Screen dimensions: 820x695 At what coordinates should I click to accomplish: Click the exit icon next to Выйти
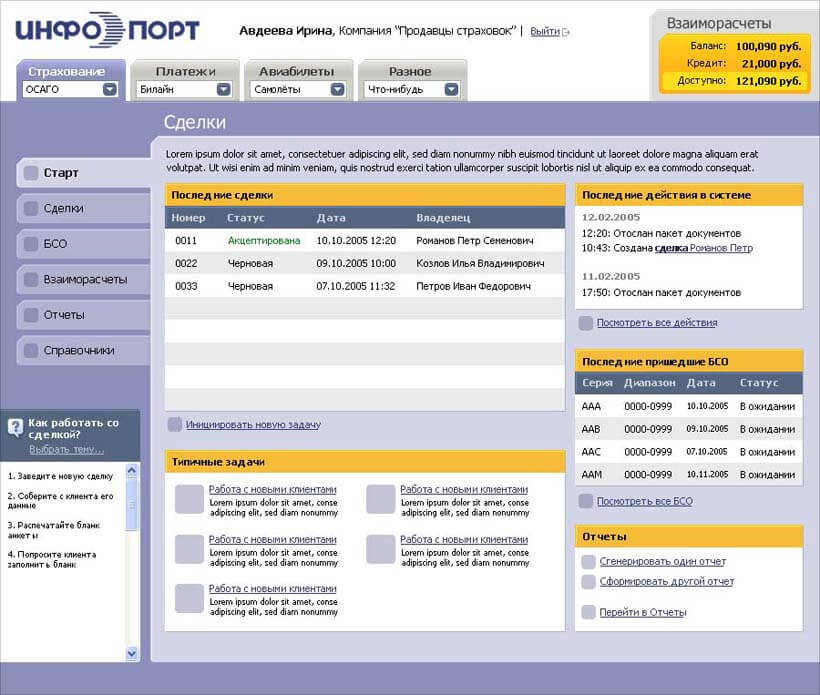(x=567, y=32)
